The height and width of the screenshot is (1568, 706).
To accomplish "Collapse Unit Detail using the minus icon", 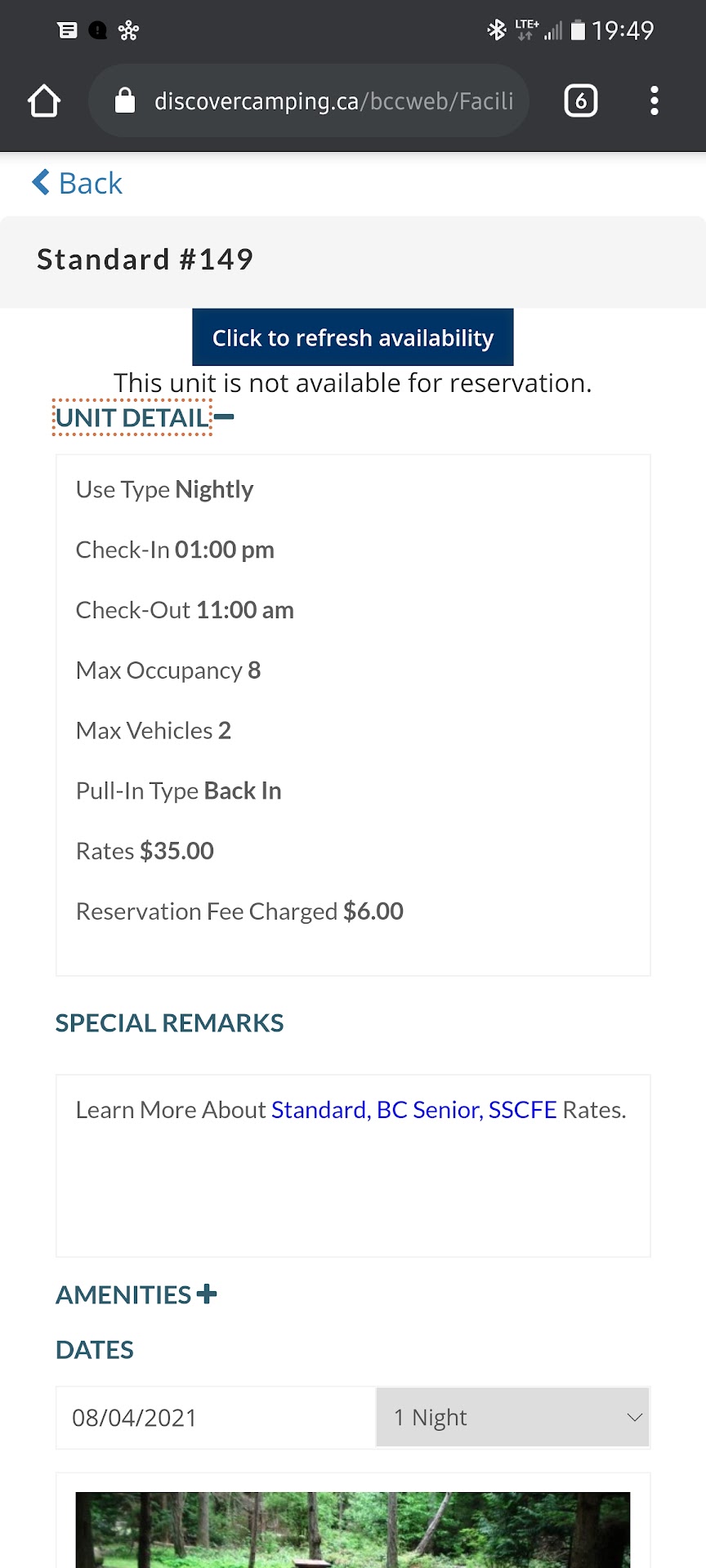I will [x=224, y=417].
